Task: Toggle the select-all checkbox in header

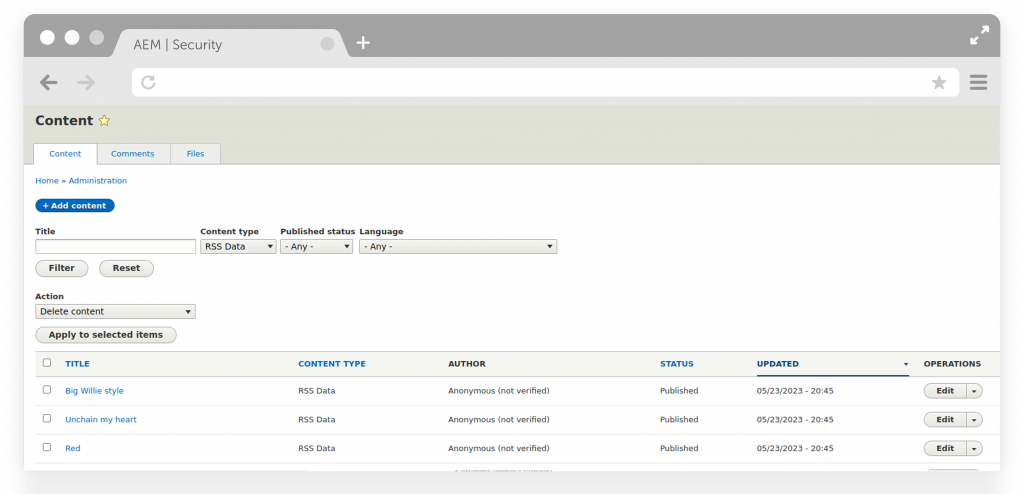Action: pos(47,363)
